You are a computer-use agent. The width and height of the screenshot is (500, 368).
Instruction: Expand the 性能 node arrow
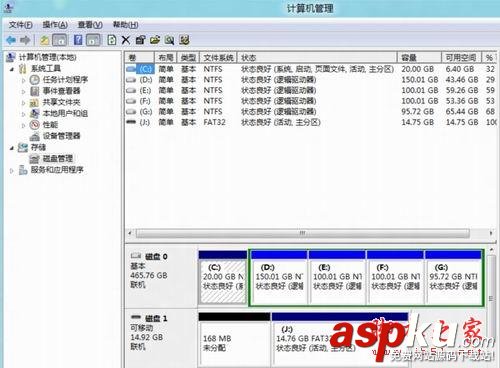coord(24,125)
